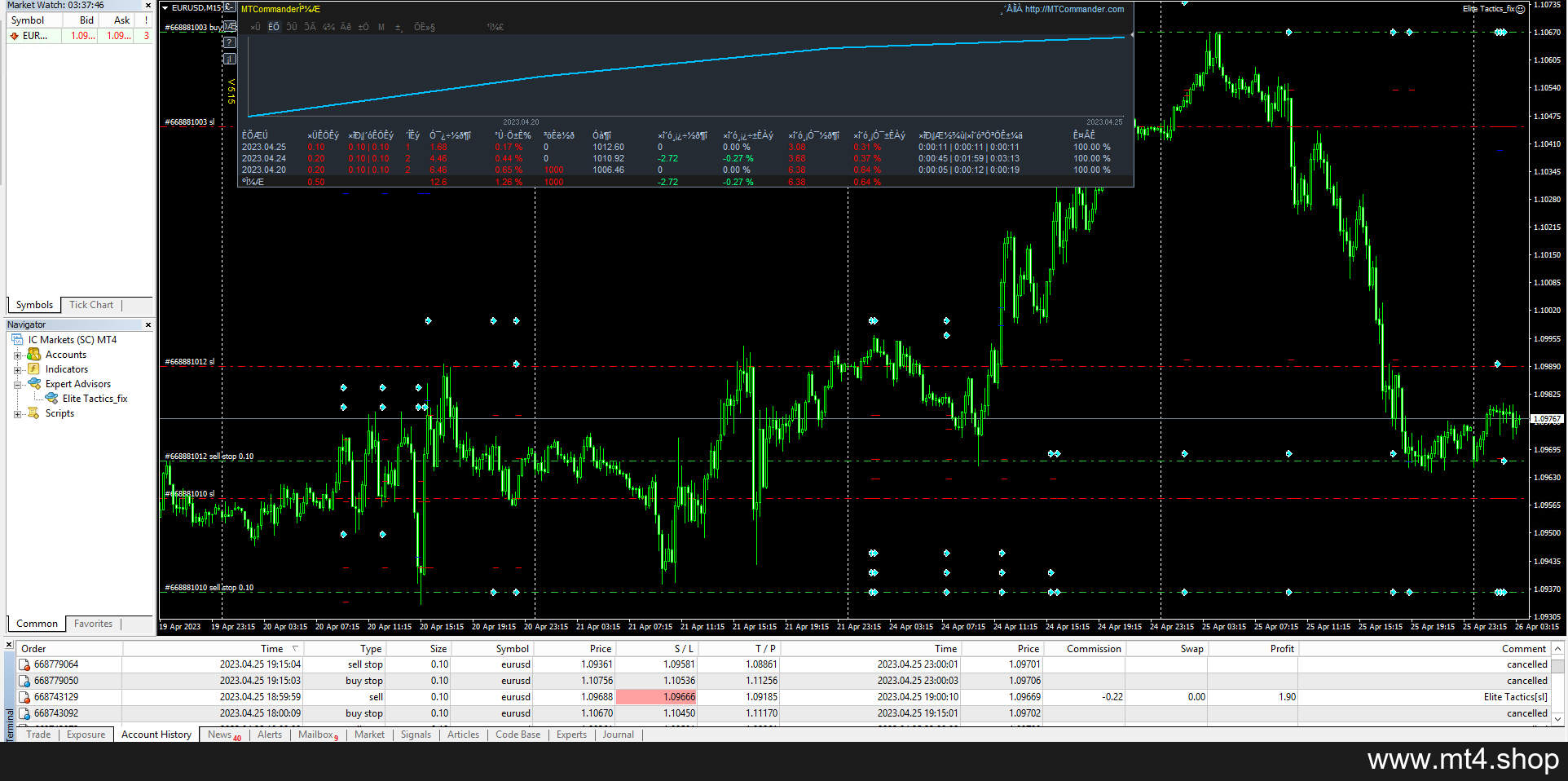Open the Favorites tab in Navigator

click(x=93, y=624)
